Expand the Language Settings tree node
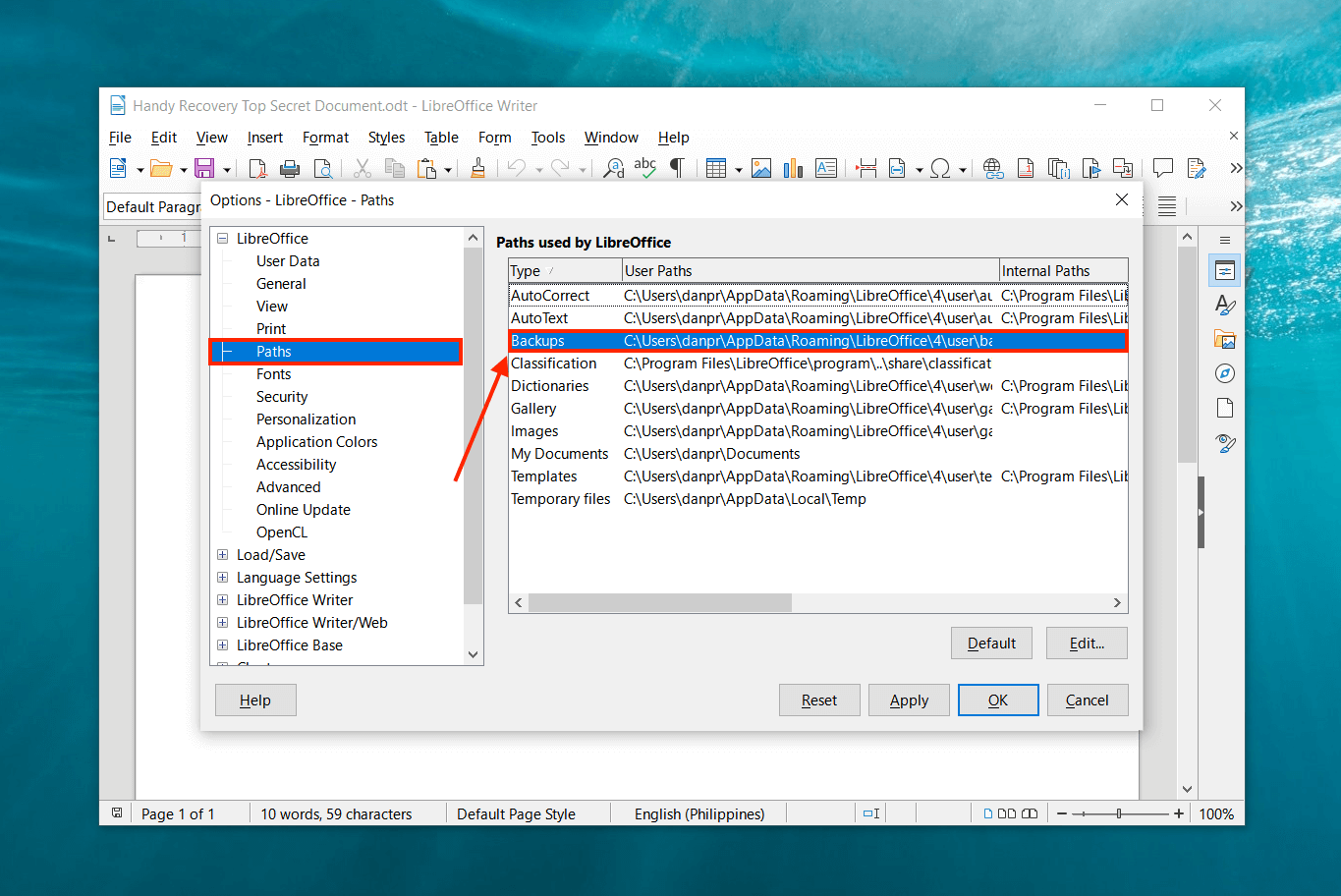1341x896 pixels. tap(223, 578)
